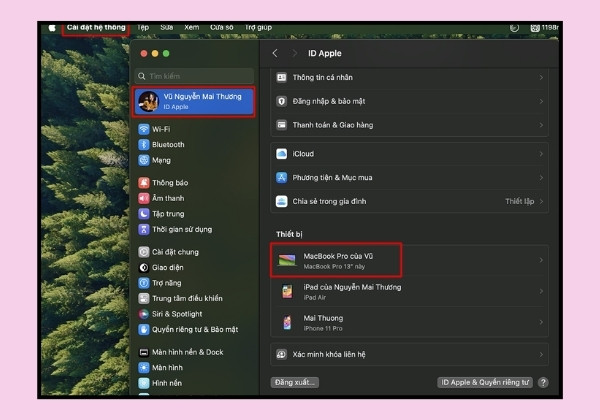Open the Trợ giúp menu
The image size is (600, 420).
point(258,28)
